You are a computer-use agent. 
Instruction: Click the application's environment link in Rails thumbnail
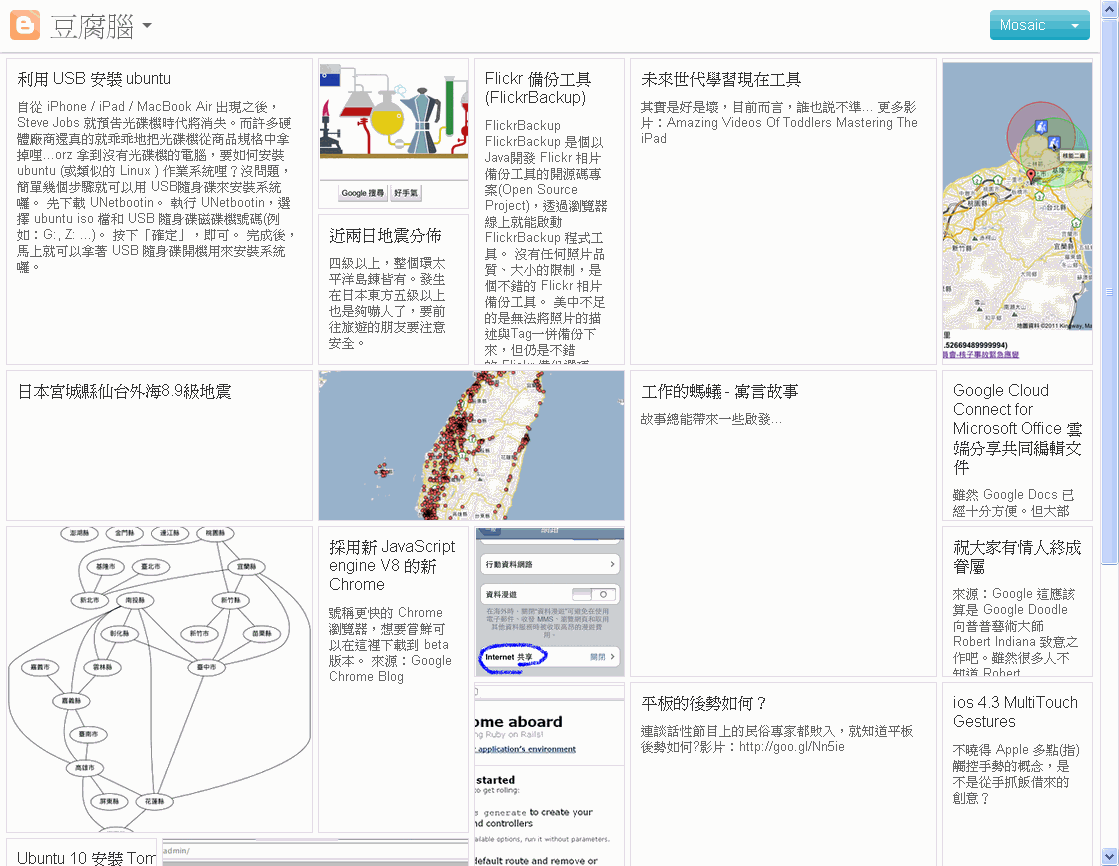click(x=527, y=749)
